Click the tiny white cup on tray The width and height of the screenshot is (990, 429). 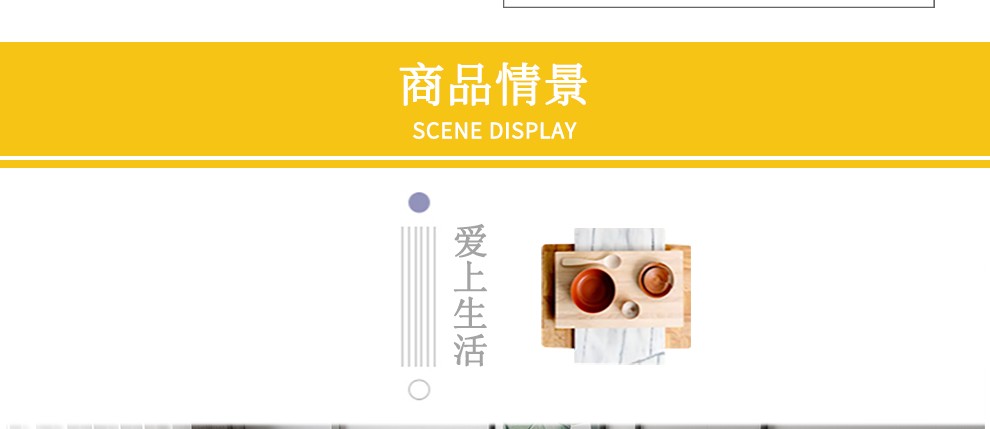click(x=629, y=309)
